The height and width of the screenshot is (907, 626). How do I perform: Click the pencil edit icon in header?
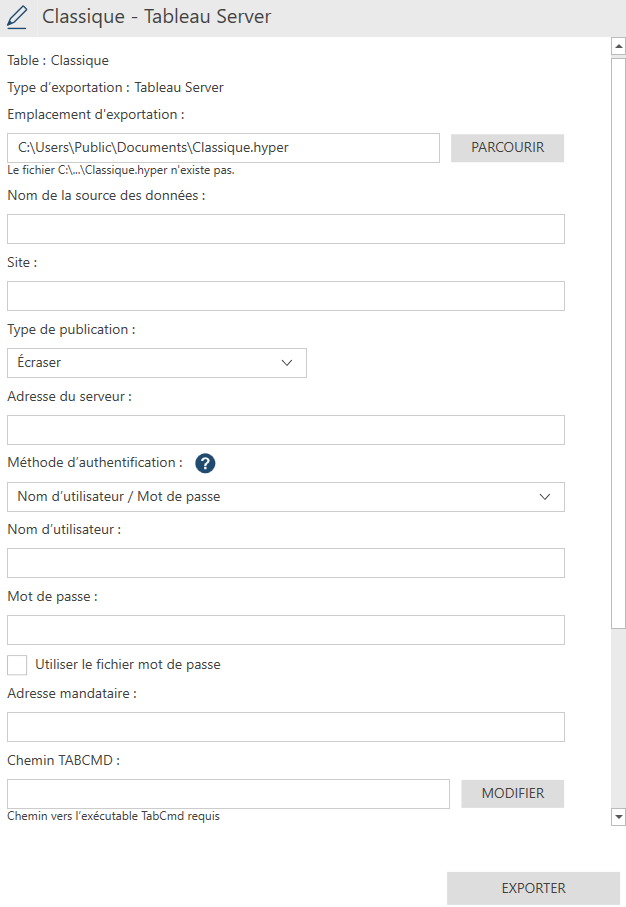click(18, 17)
